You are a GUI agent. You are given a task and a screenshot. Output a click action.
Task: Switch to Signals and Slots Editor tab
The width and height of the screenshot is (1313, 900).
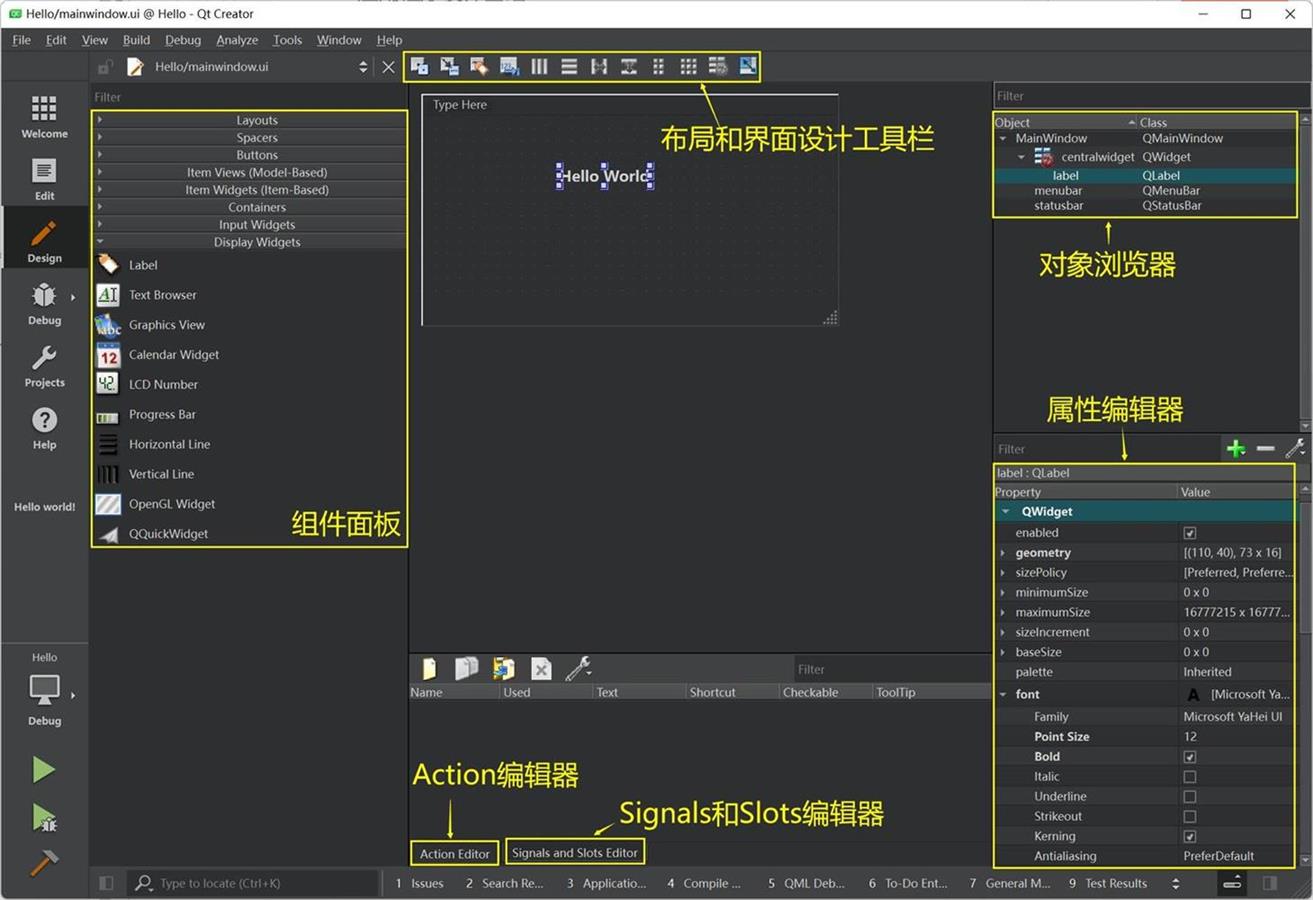pyautogui.click(x=575, y=852)
